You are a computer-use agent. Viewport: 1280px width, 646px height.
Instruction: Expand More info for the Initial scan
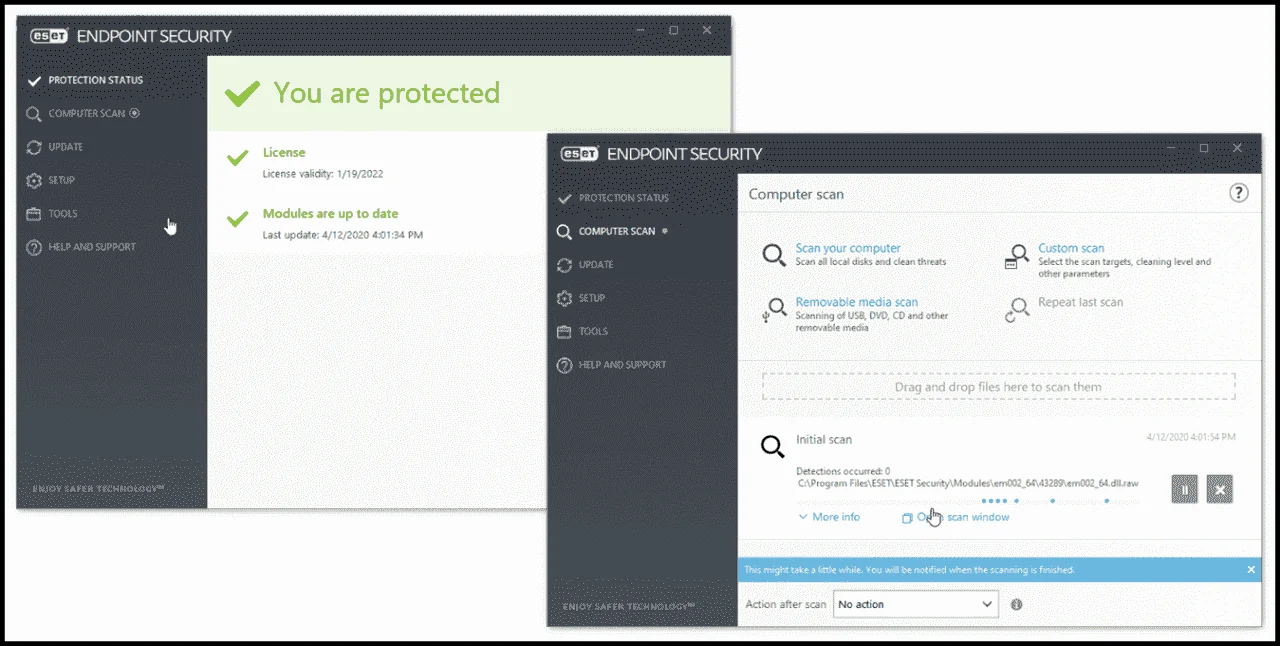click(829, 517)
